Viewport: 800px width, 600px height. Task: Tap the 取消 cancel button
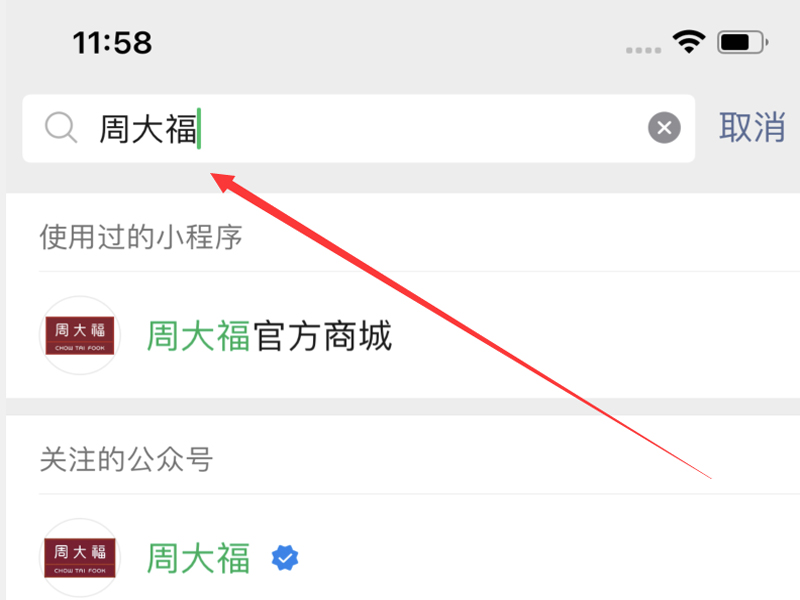[x=752, y=128]
